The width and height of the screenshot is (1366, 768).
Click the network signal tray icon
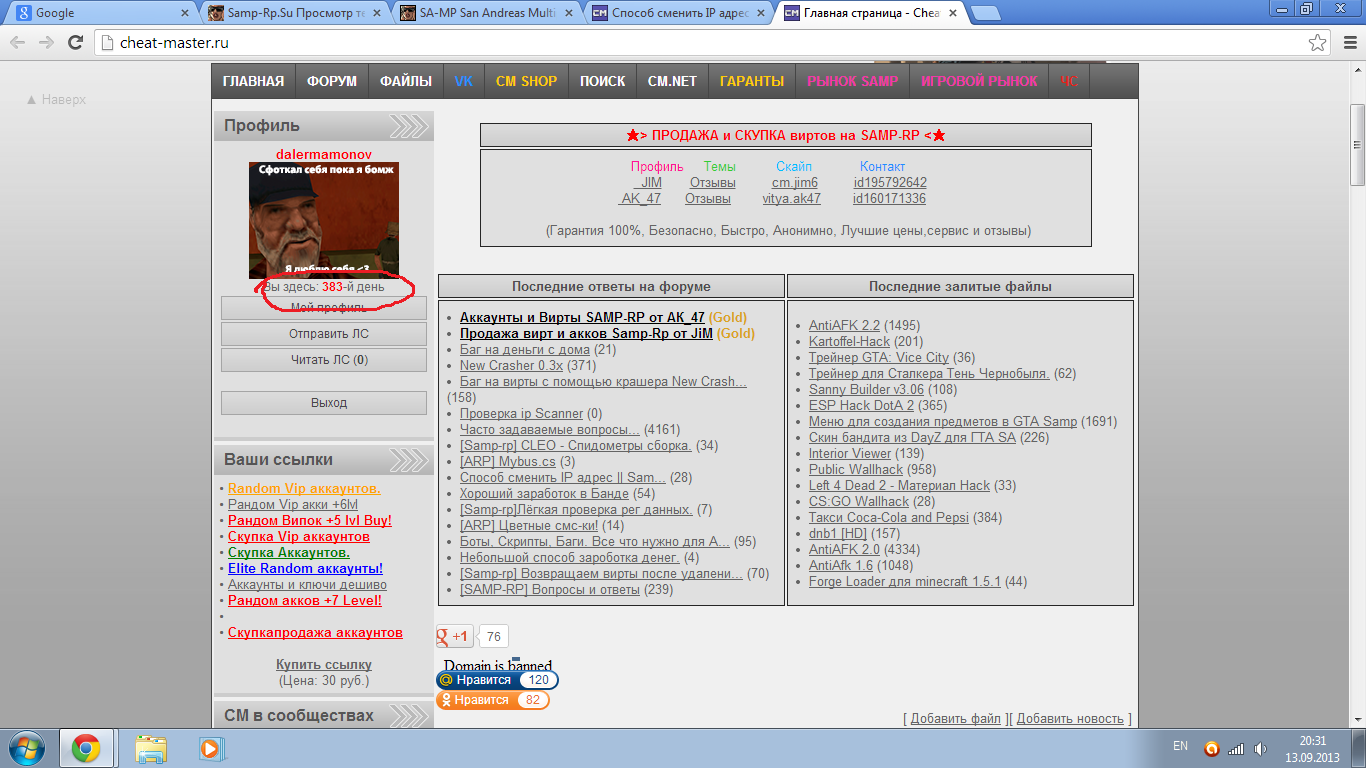point(1236,747)
